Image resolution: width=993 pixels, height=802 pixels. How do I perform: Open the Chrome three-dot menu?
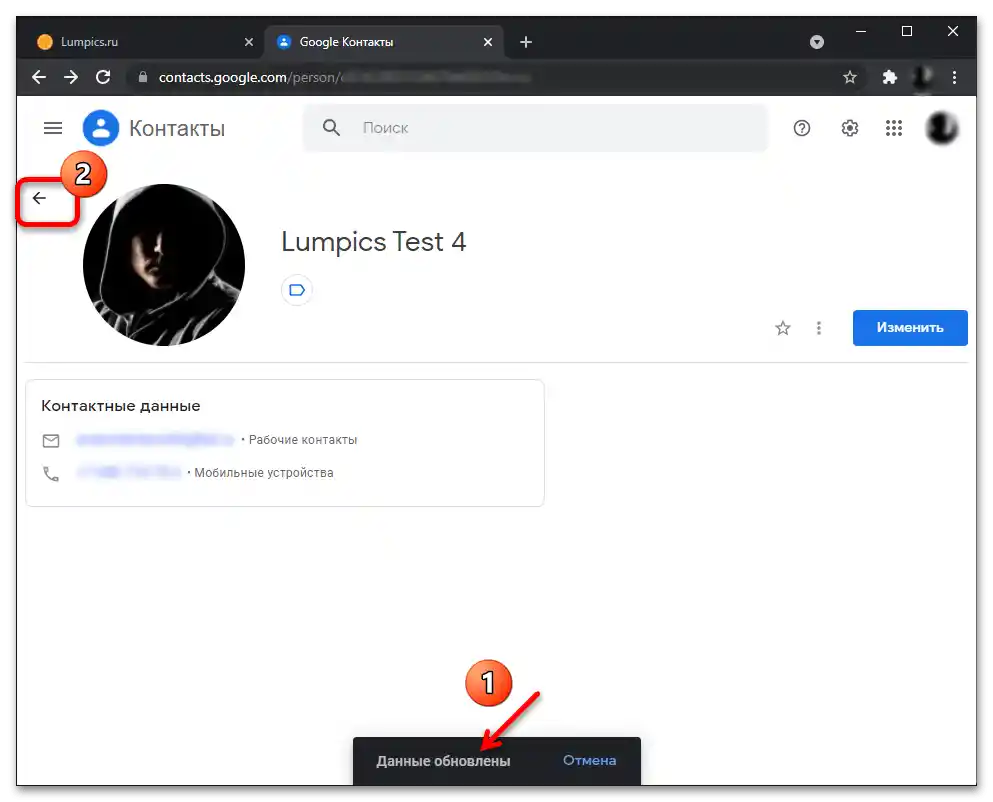(x=954, y=77)
